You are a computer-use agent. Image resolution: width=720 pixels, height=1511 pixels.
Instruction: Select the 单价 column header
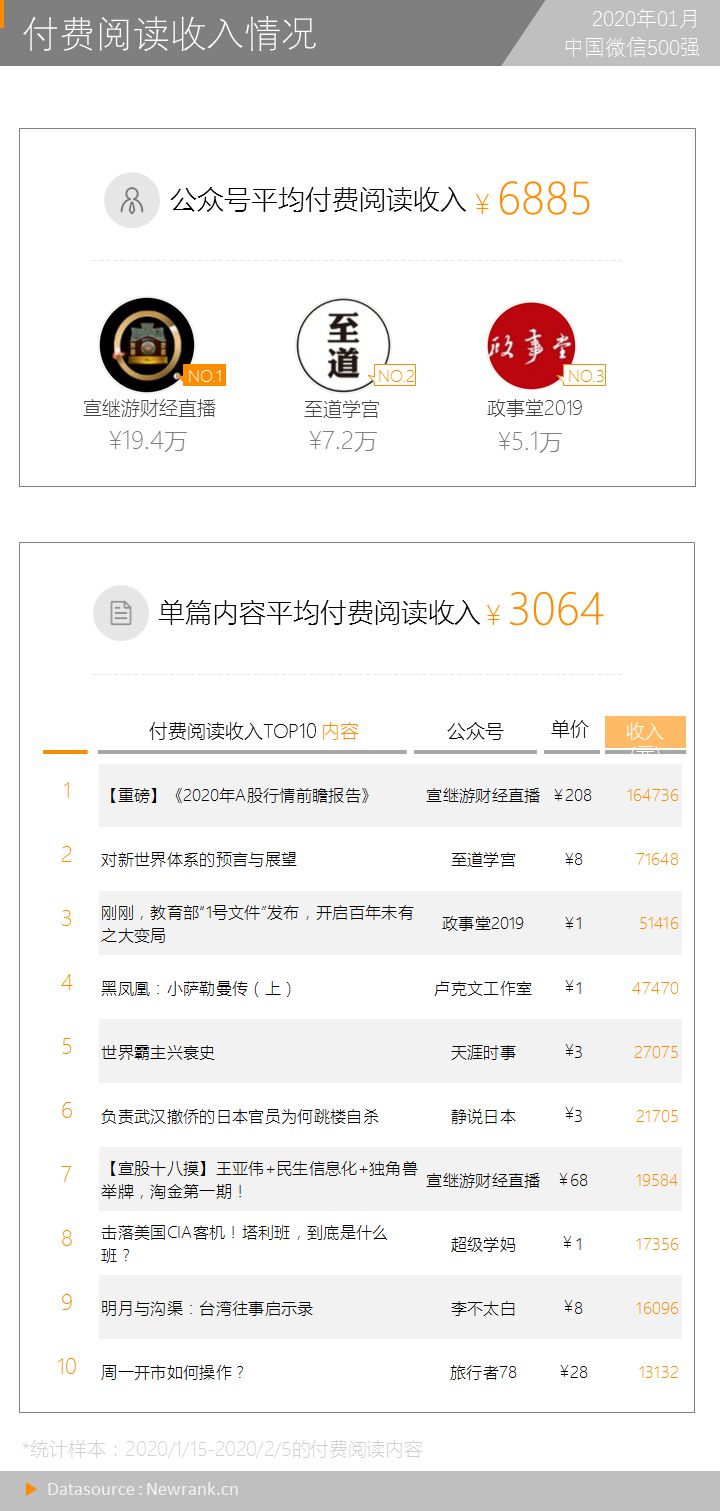pos(570,730)
